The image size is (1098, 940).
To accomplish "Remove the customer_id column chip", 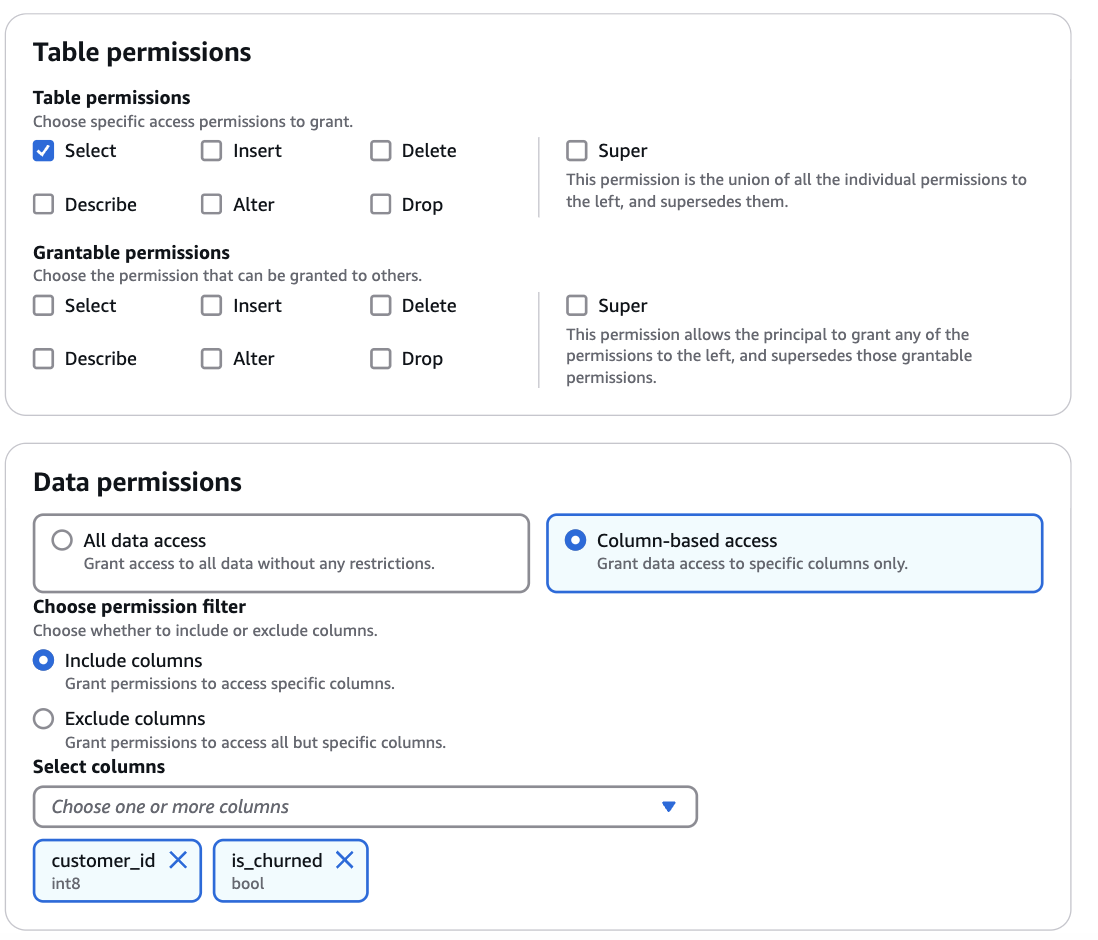I will coord(178,860).
